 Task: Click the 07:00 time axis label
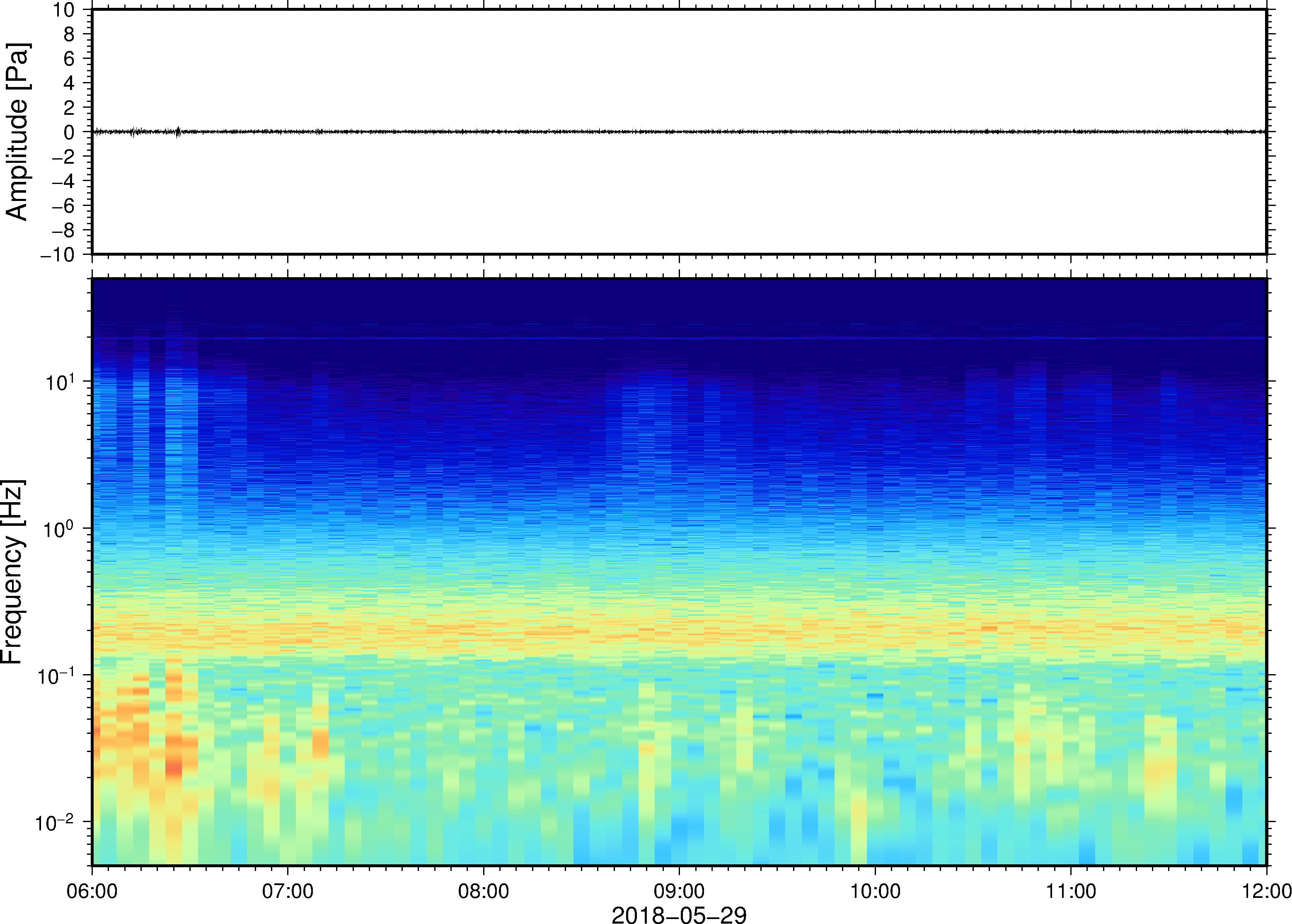click(x=287, y=891)
